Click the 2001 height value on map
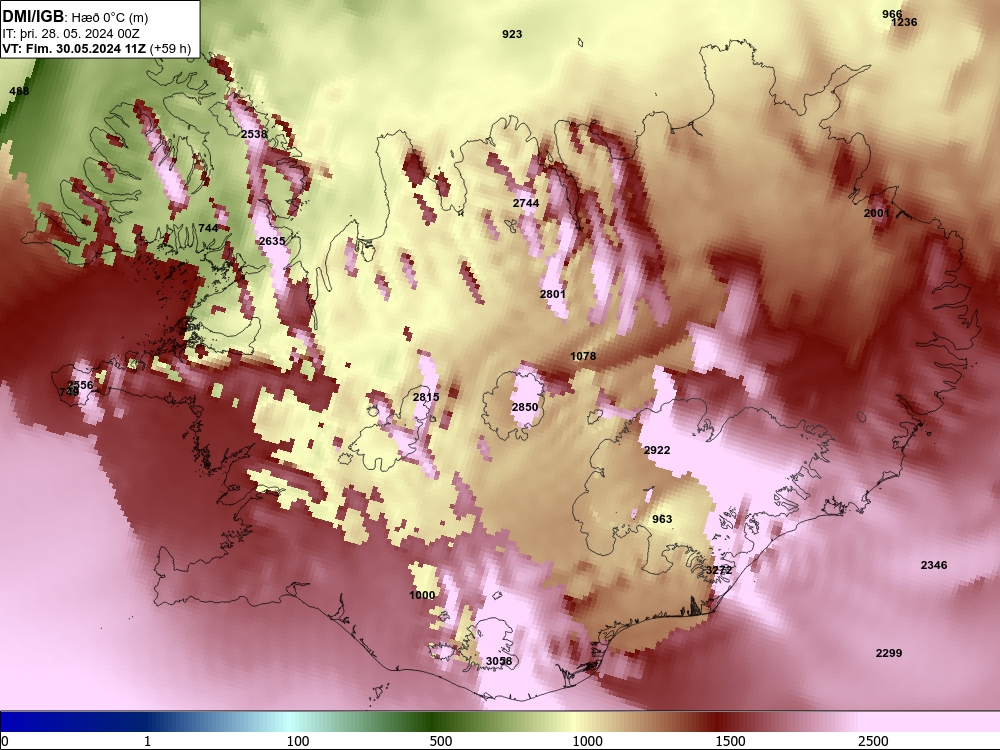 point(877,213)
